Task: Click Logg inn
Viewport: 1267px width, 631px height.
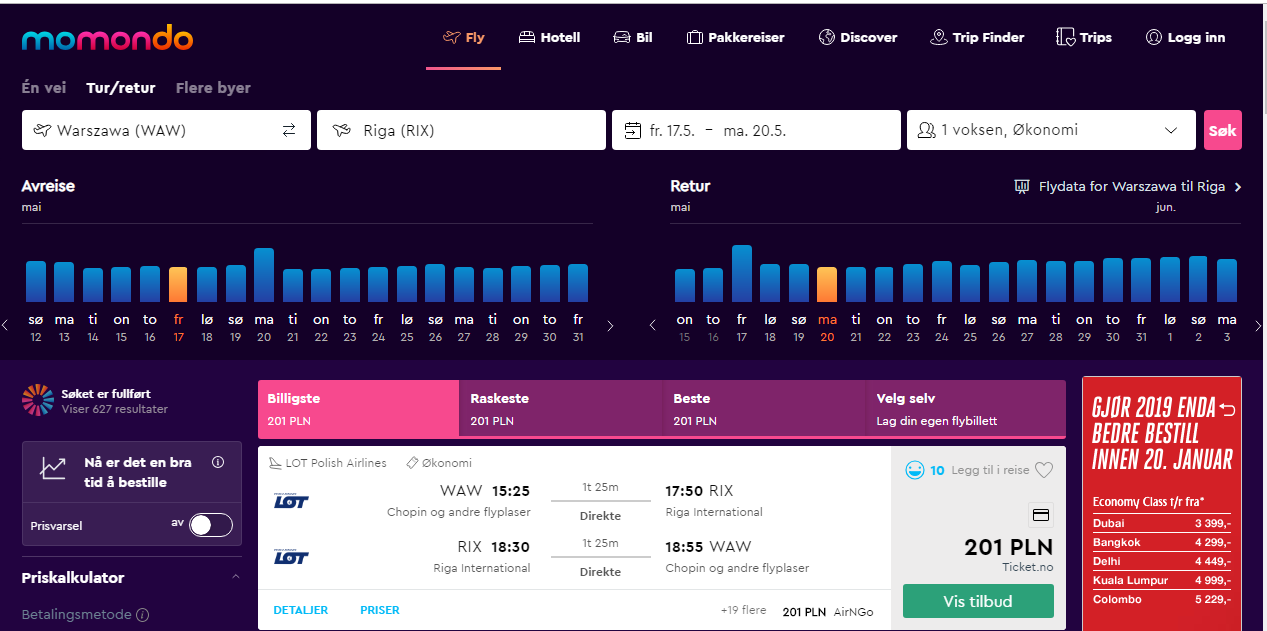Action: point(1185,38)
